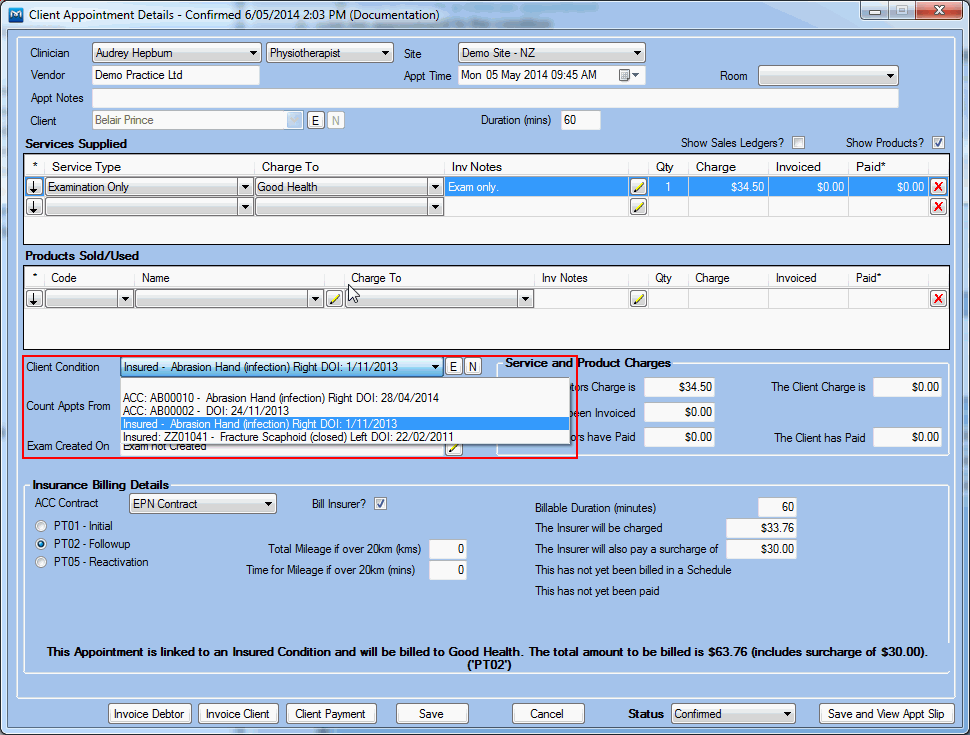Click the Invoice Debtor button
The image size is (970, 735).
click(x=149, y=714)
